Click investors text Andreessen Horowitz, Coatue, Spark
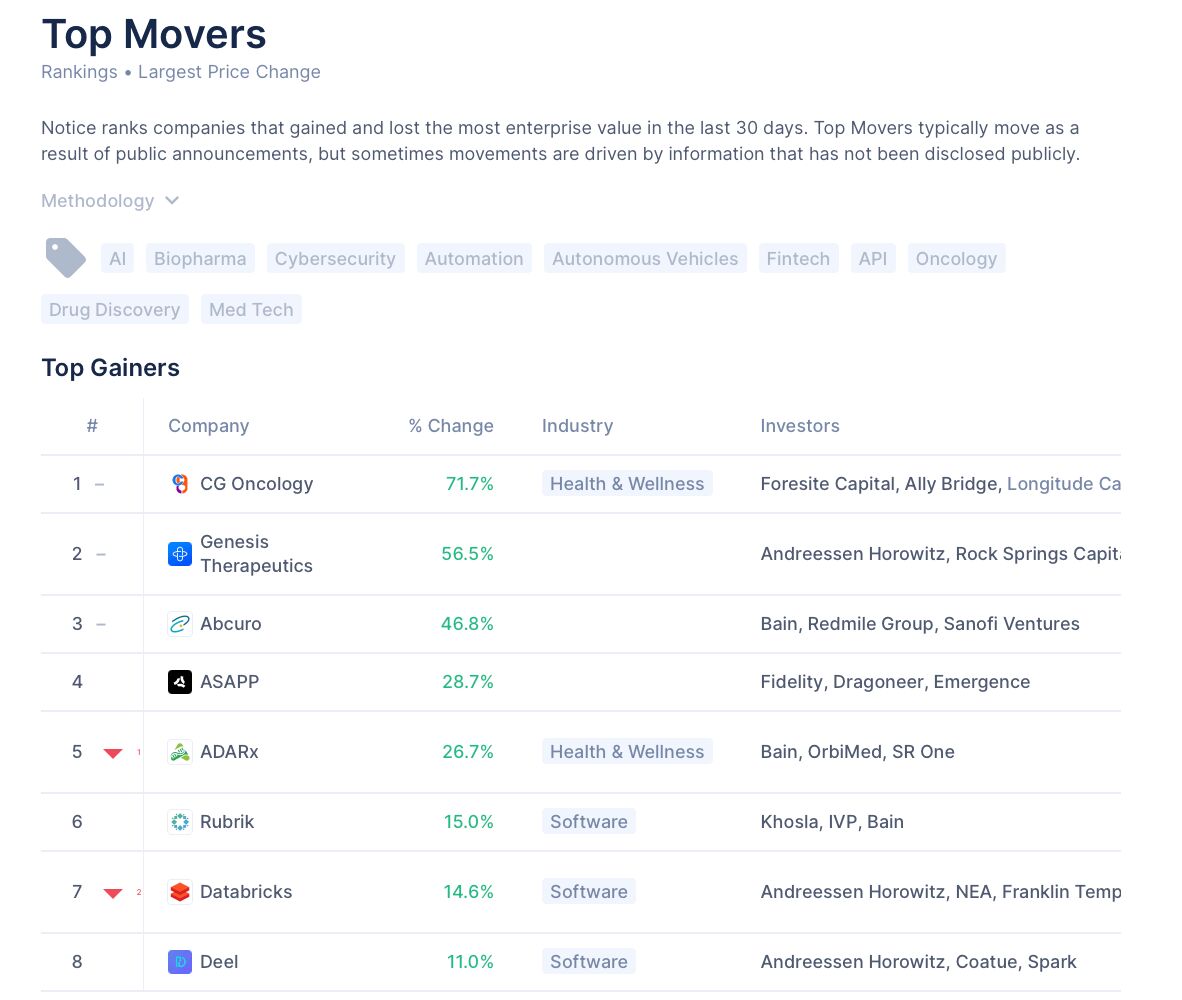 click(918, 962)
